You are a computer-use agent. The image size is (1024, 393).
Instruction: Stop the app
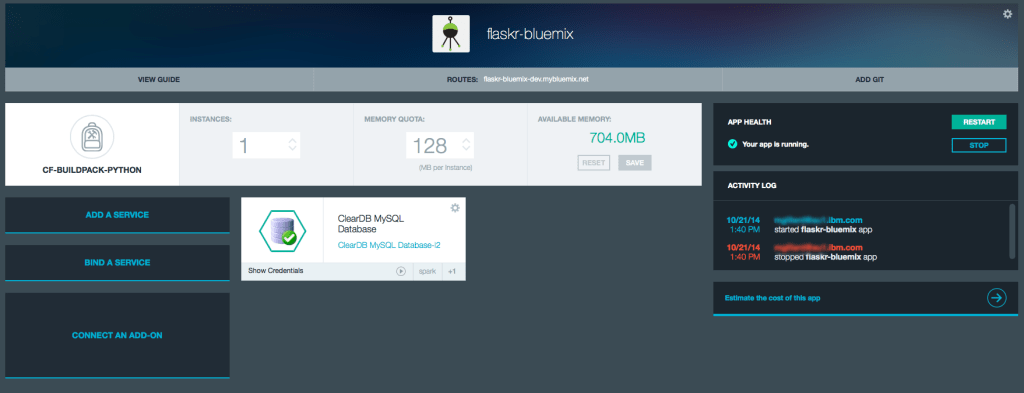point(979,145)
